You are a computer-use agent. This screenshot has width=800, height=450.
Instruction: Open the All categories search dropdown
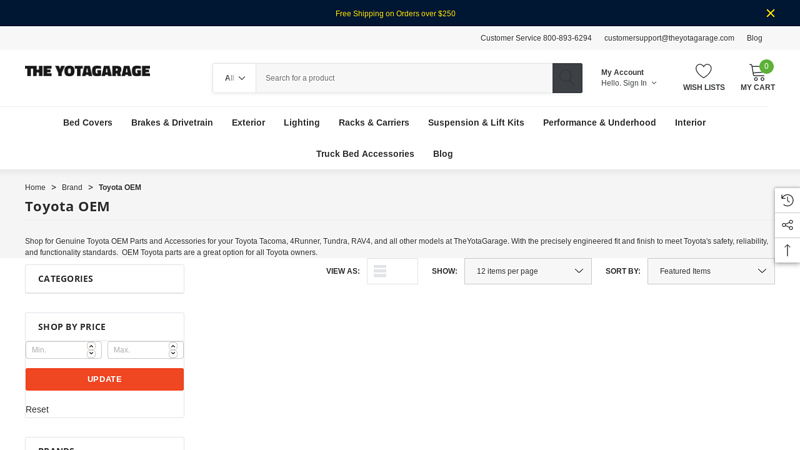click(x=234, y=78)
